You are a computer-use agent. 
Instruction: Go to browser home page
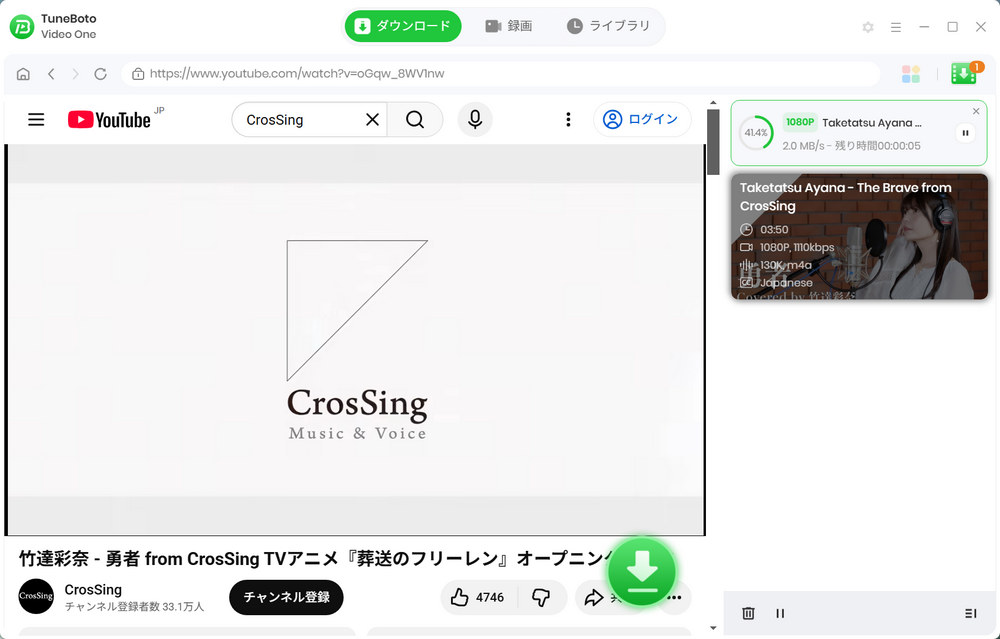pos(23,74)
